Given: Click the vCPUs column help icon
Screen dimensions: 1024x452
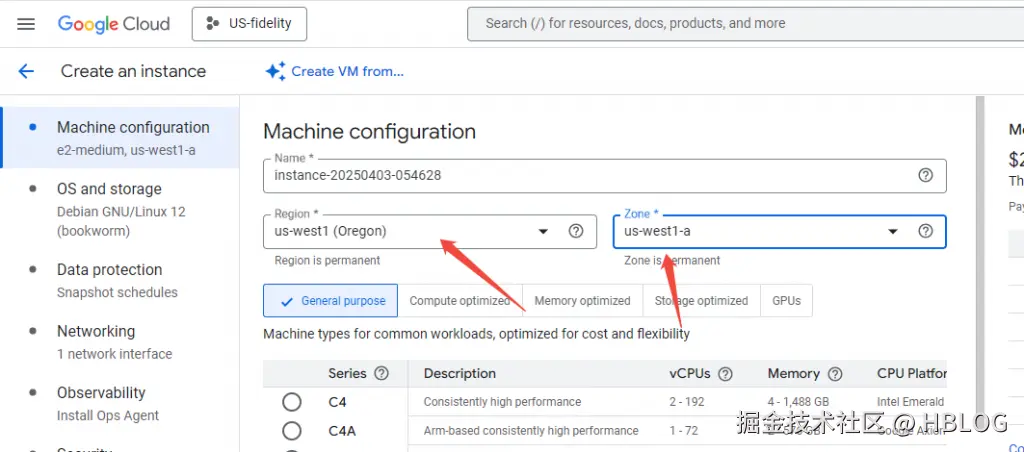Looking at the screenshot, I should (725, 374).
